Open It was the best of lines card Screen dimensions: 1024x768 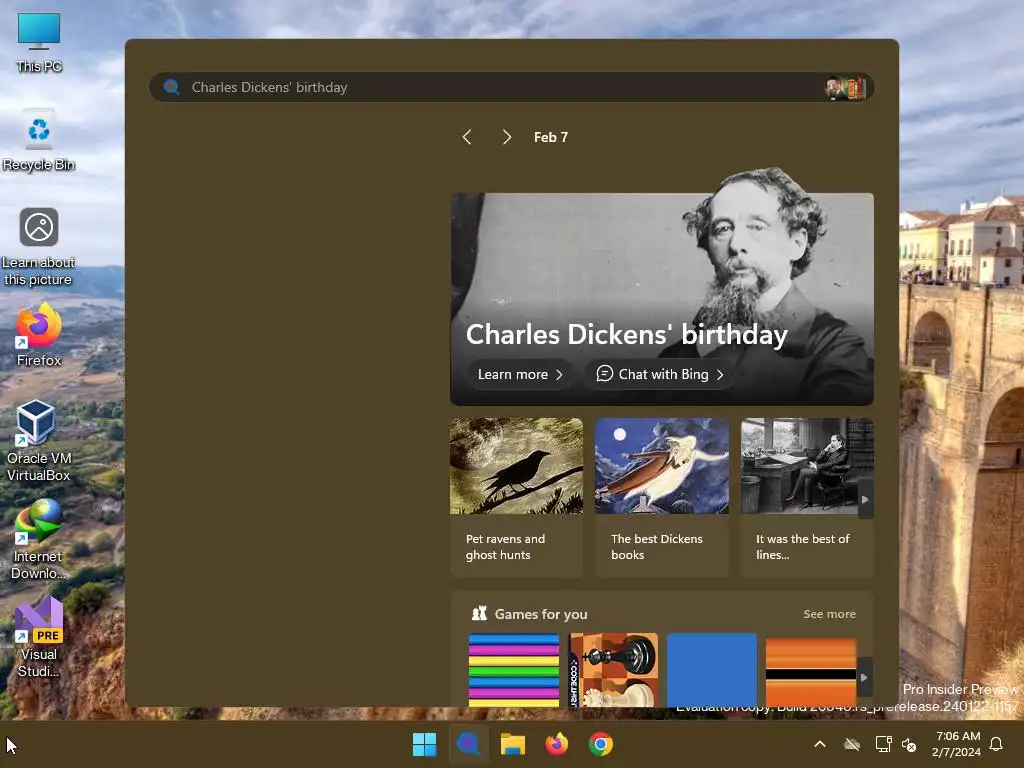pos(807,497)
